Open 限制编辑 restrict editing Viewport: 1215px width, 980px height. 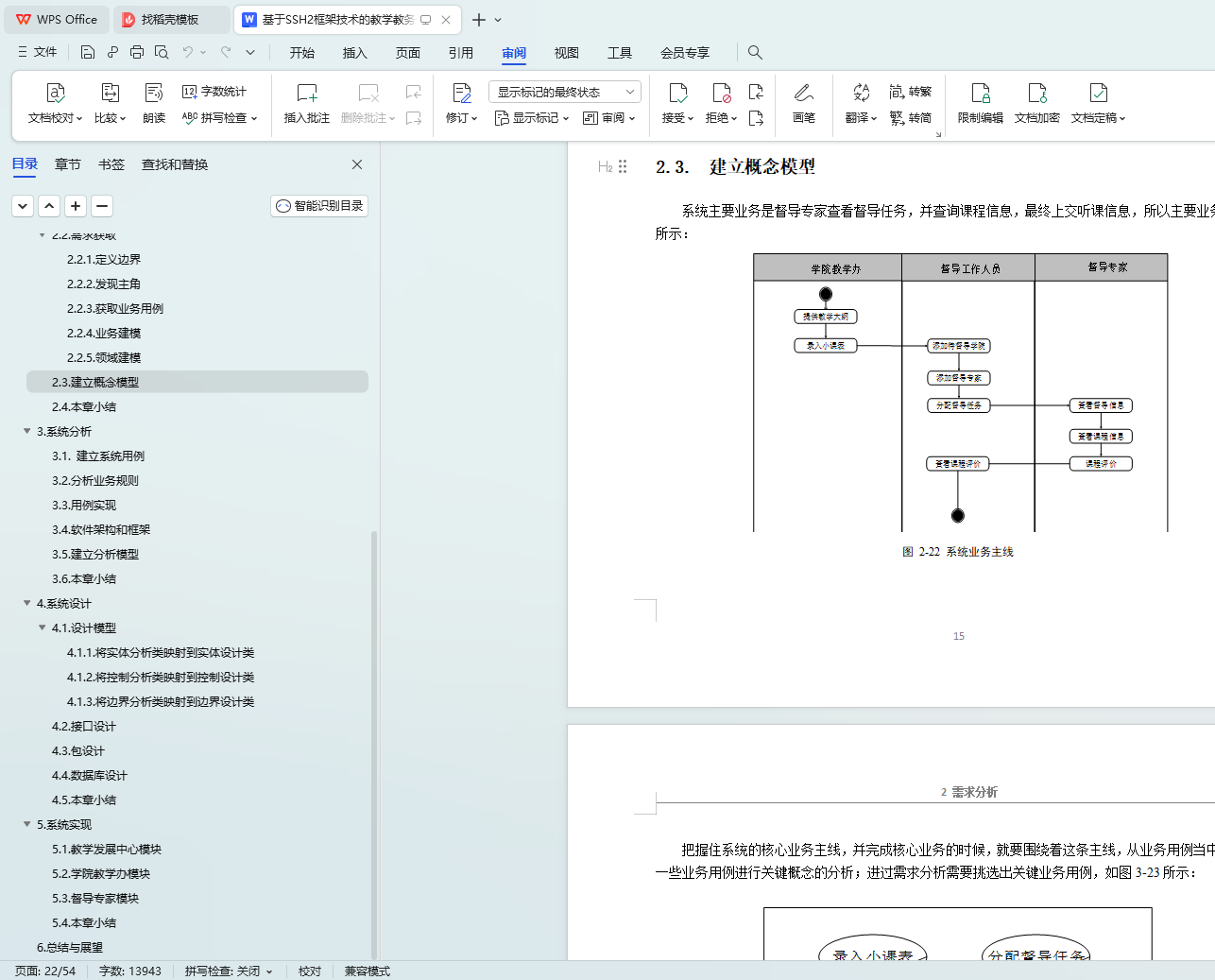point(981,103)
